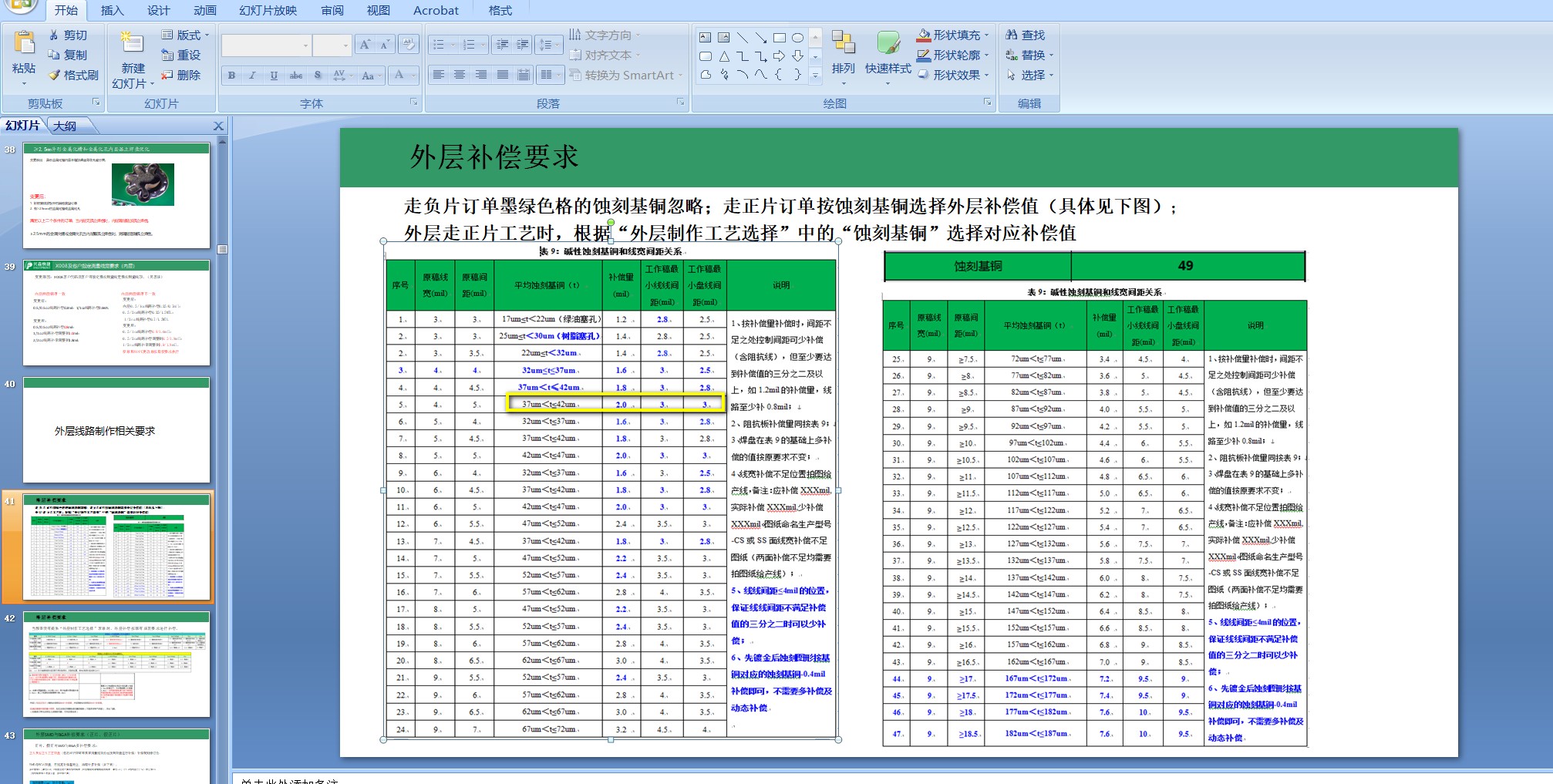Toggle right text alignment
This screenshot has width=1553, height=784.
481,75
